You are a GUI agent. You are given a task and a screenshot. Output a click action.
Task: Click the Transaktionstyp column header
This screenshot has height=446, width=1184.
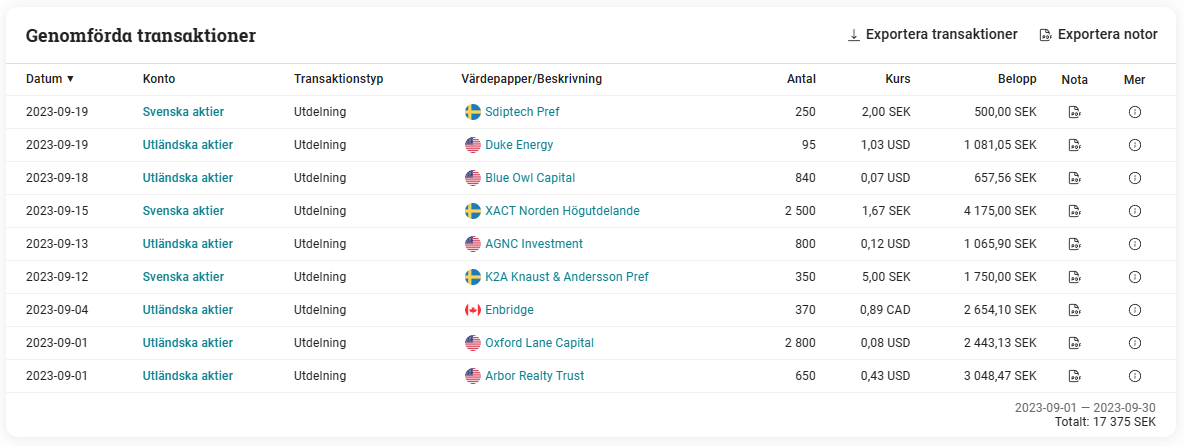(338, 79)
